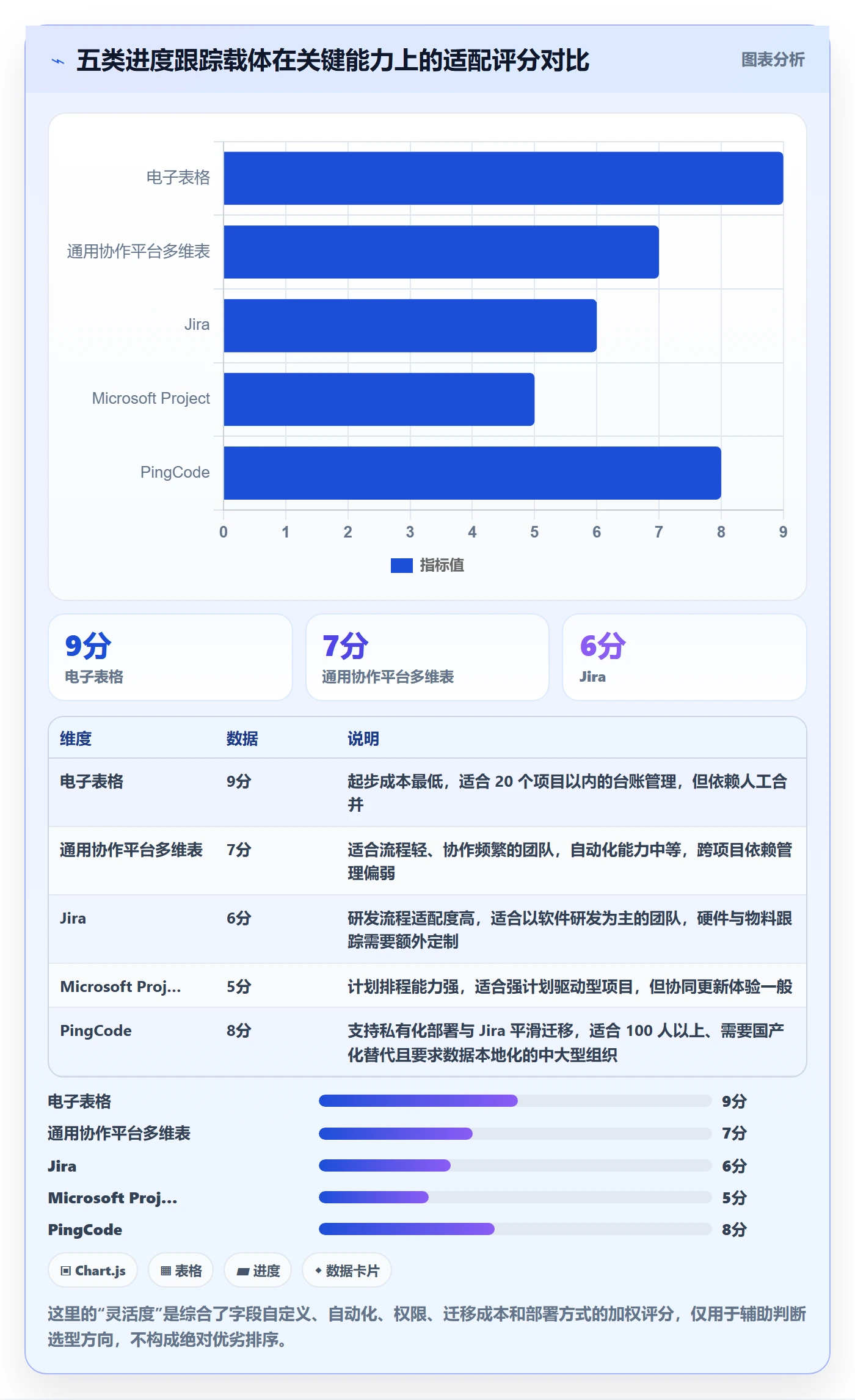Click the 通用协作平台多维表 progress bar showing 7分
This screenshot has height=1400, width=855.
[515, 1134]
